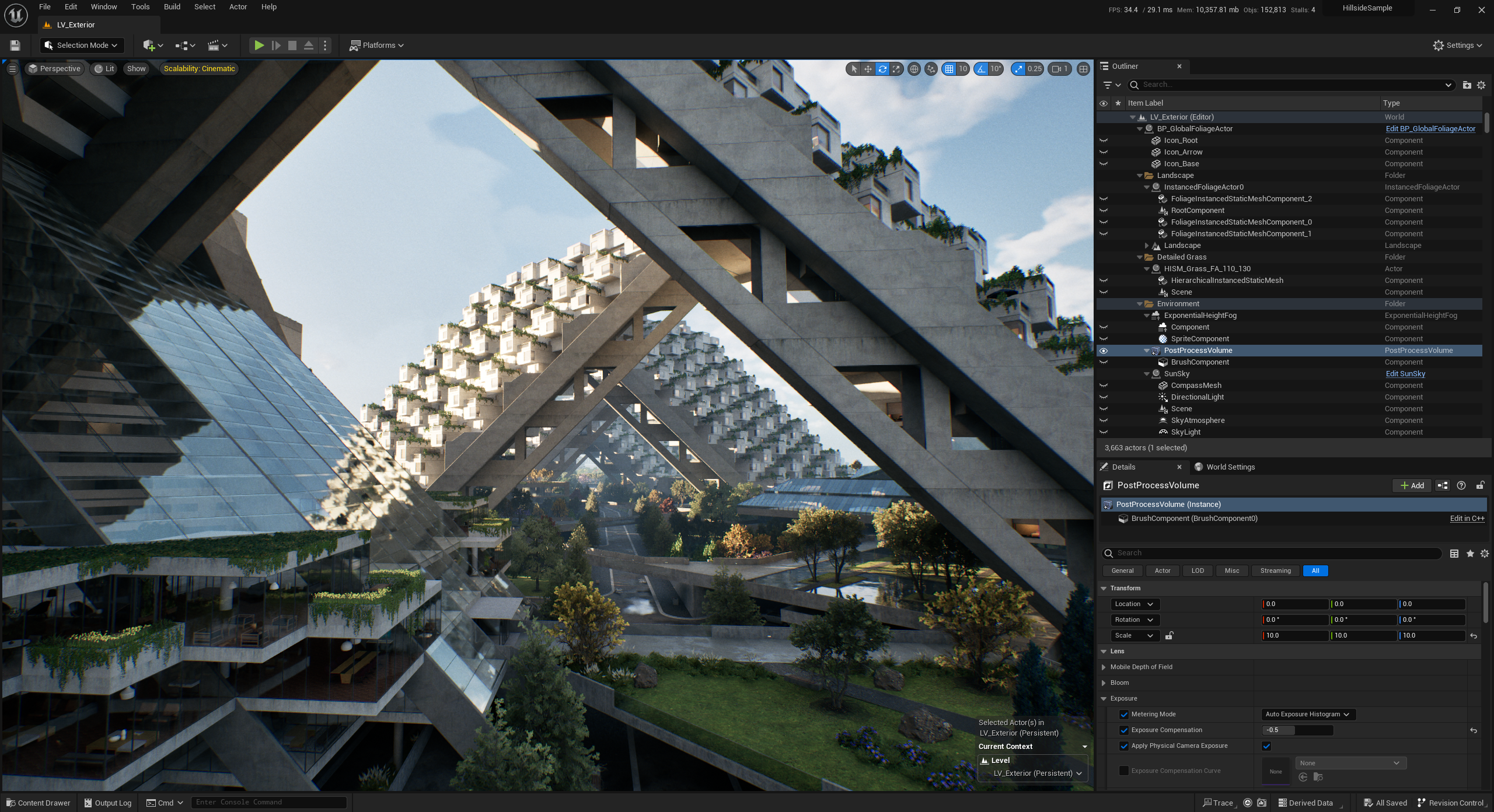Open the Build menu
This screenshot has height=812, width=1494.
click(x=172, y=6)
